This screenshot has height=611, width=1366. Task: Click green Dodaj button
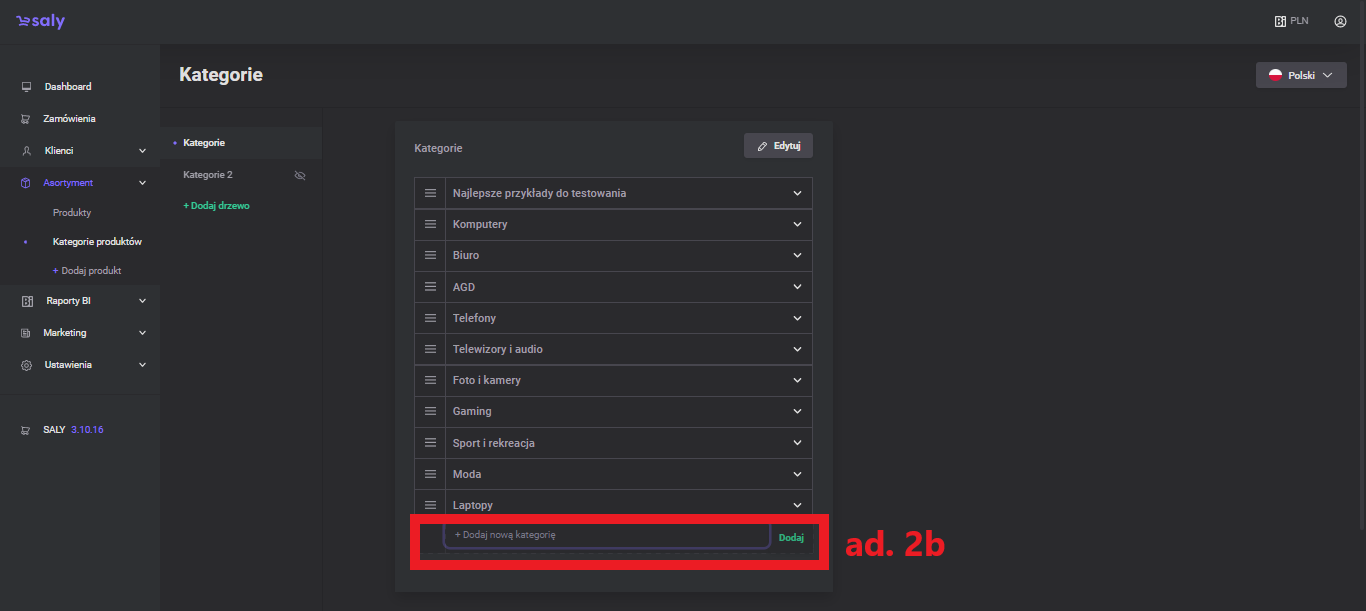(x=791, y=537)
